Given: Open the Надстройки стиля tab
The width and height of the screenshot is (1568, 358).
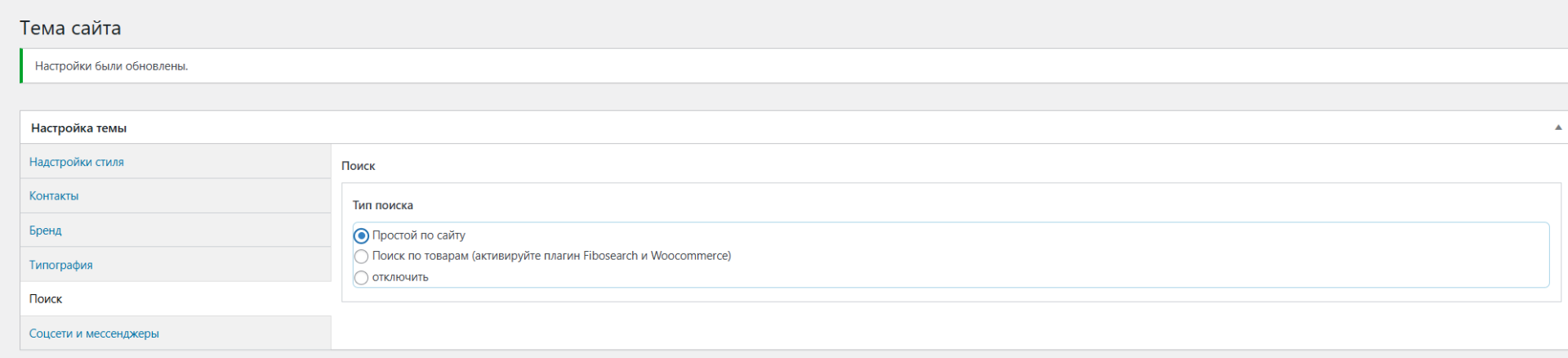Looking at the screenshot, I should (x=76, y=162).
